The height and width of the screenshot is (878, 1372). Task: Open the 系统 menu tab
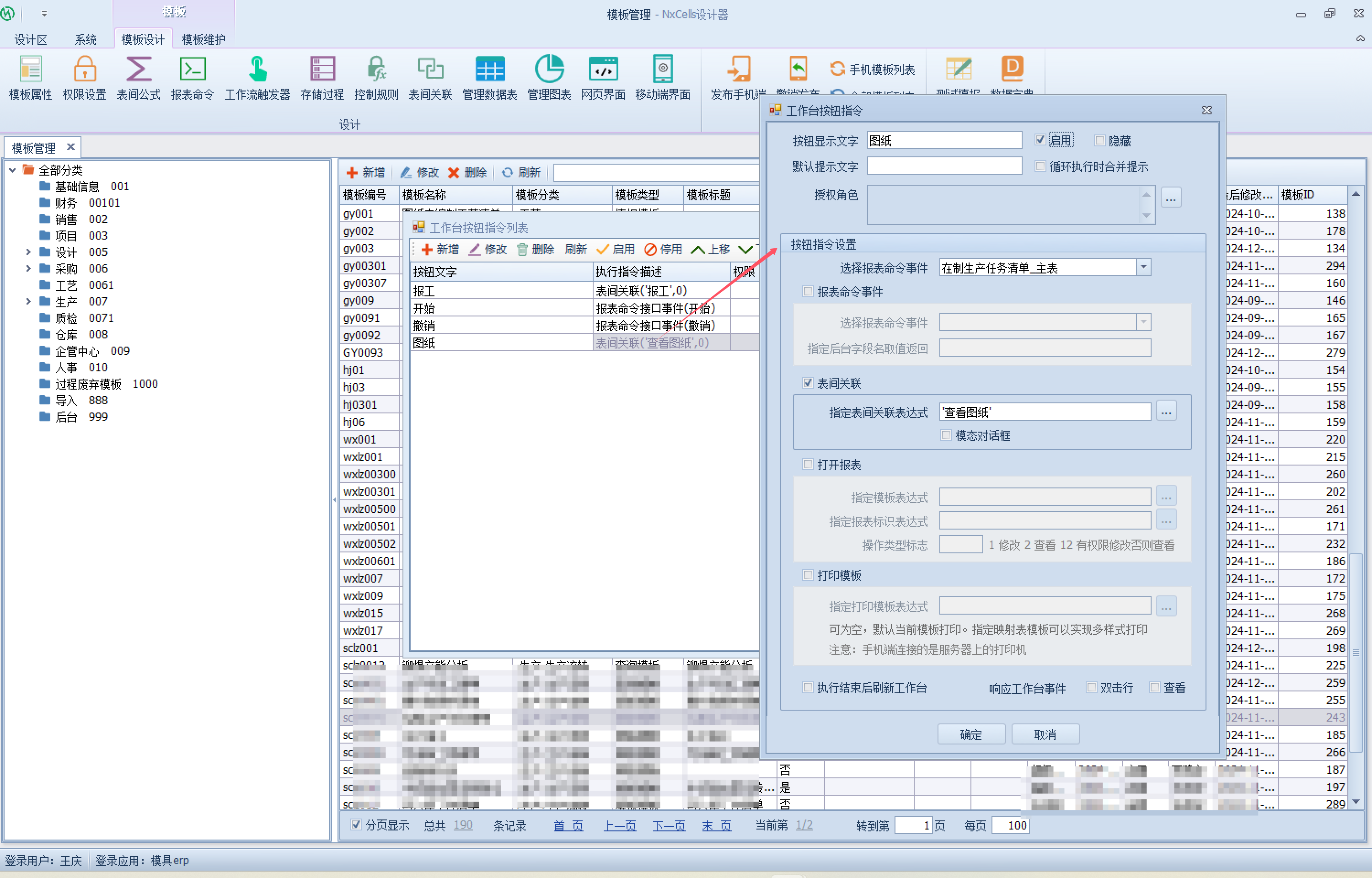[86, 39]
